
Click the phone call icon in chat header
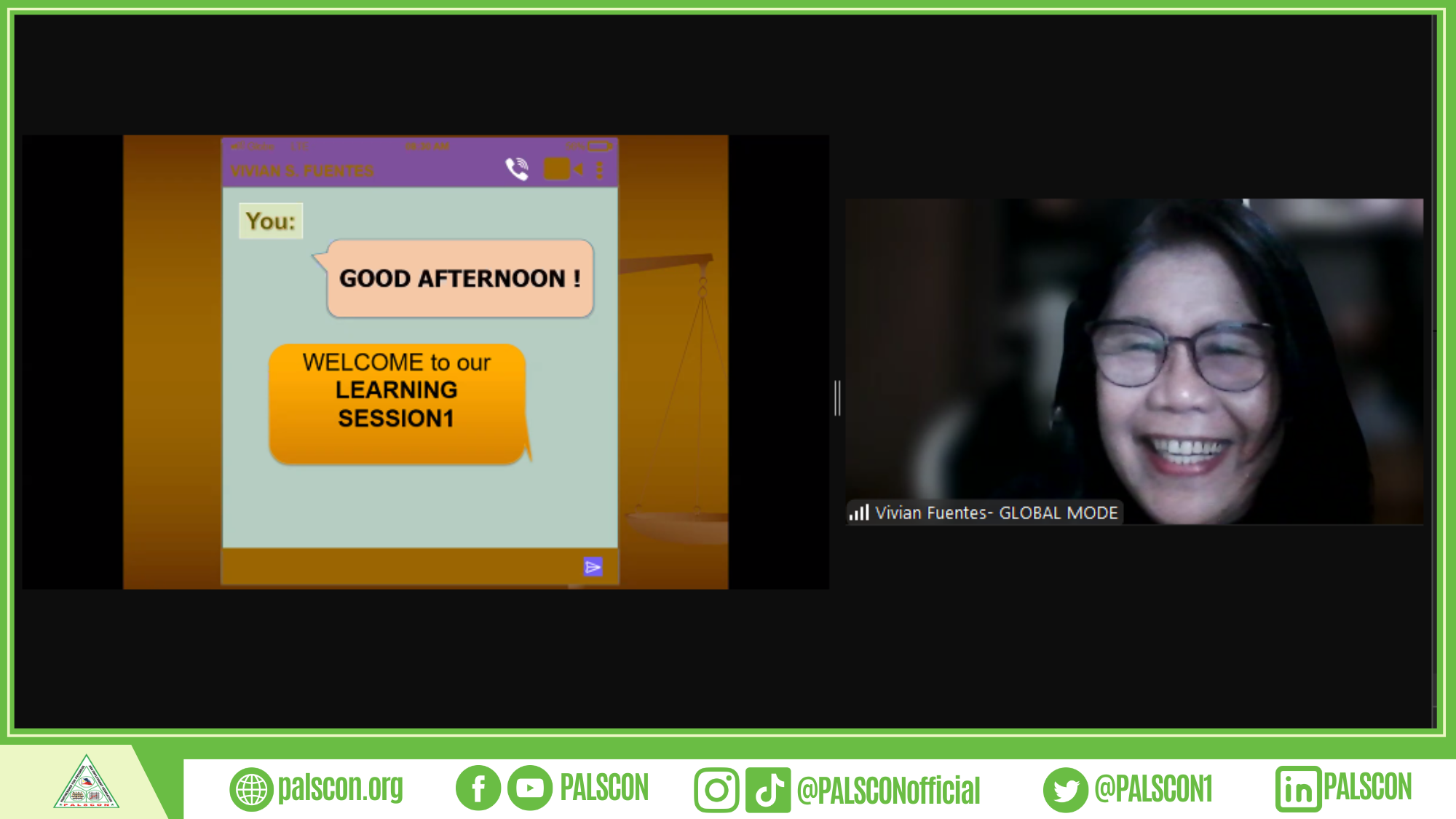(x=517, y=170)
